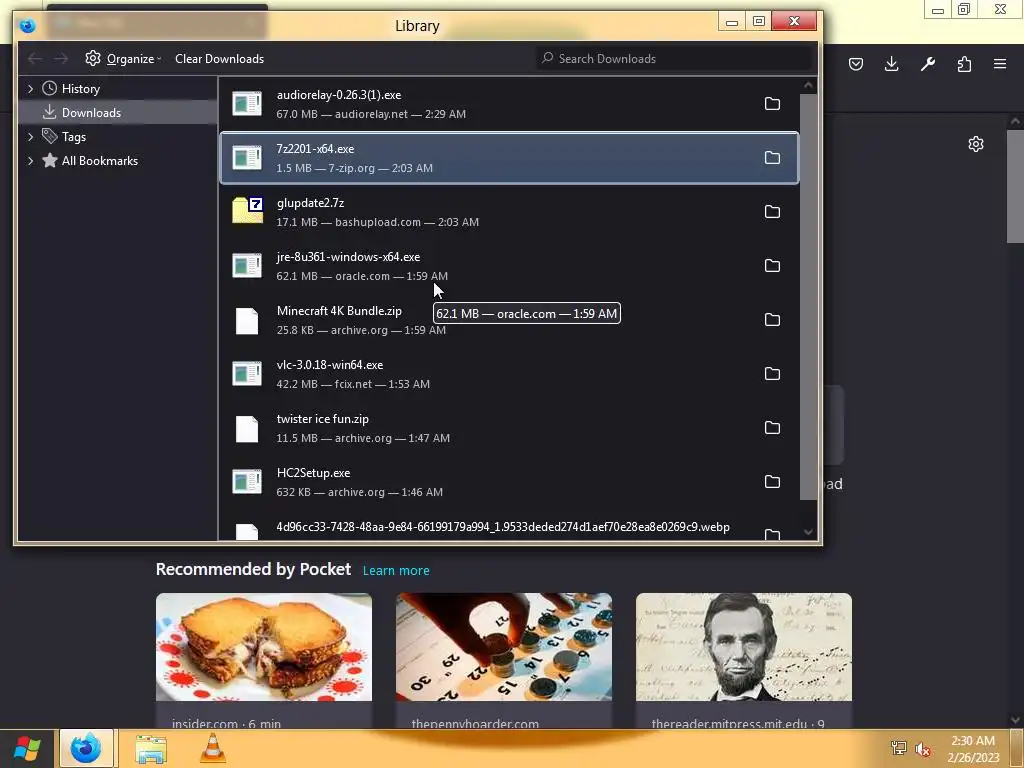The width and height of the screenshot is (1024, 768).
Task: Open new tab page settings gear
Action: coord(976,144)
